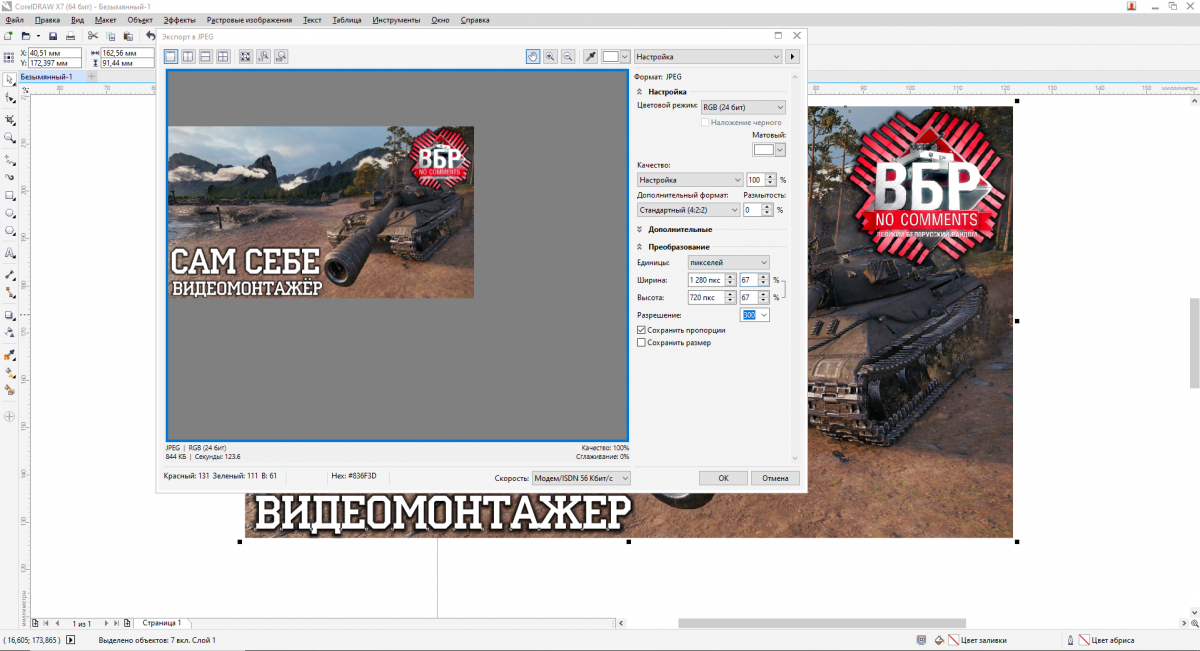Click the Отмена button
The height and width of the screenshot is (651, 1200).
click(775, 478)
